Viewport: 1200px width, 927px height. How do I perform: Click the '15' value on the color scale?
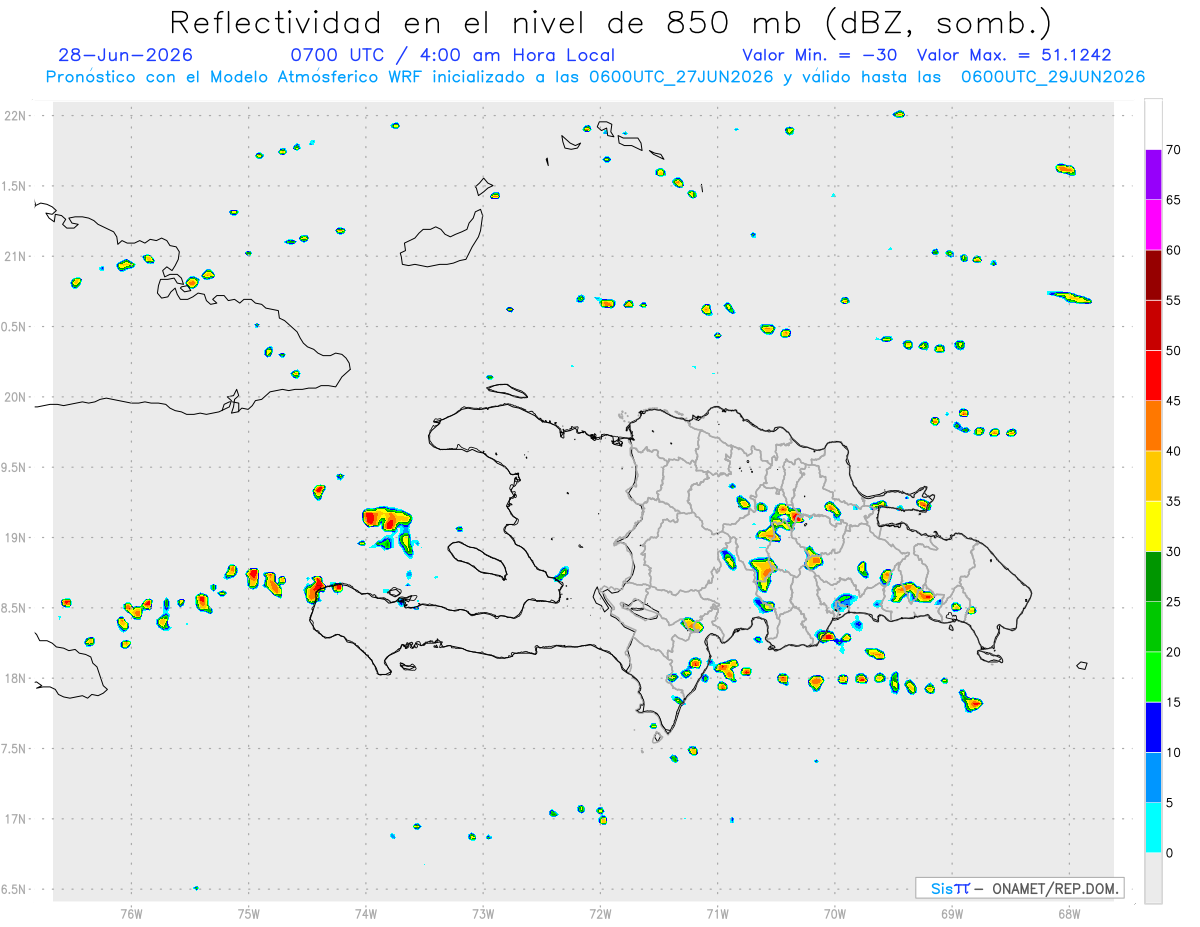(1174, 702)
